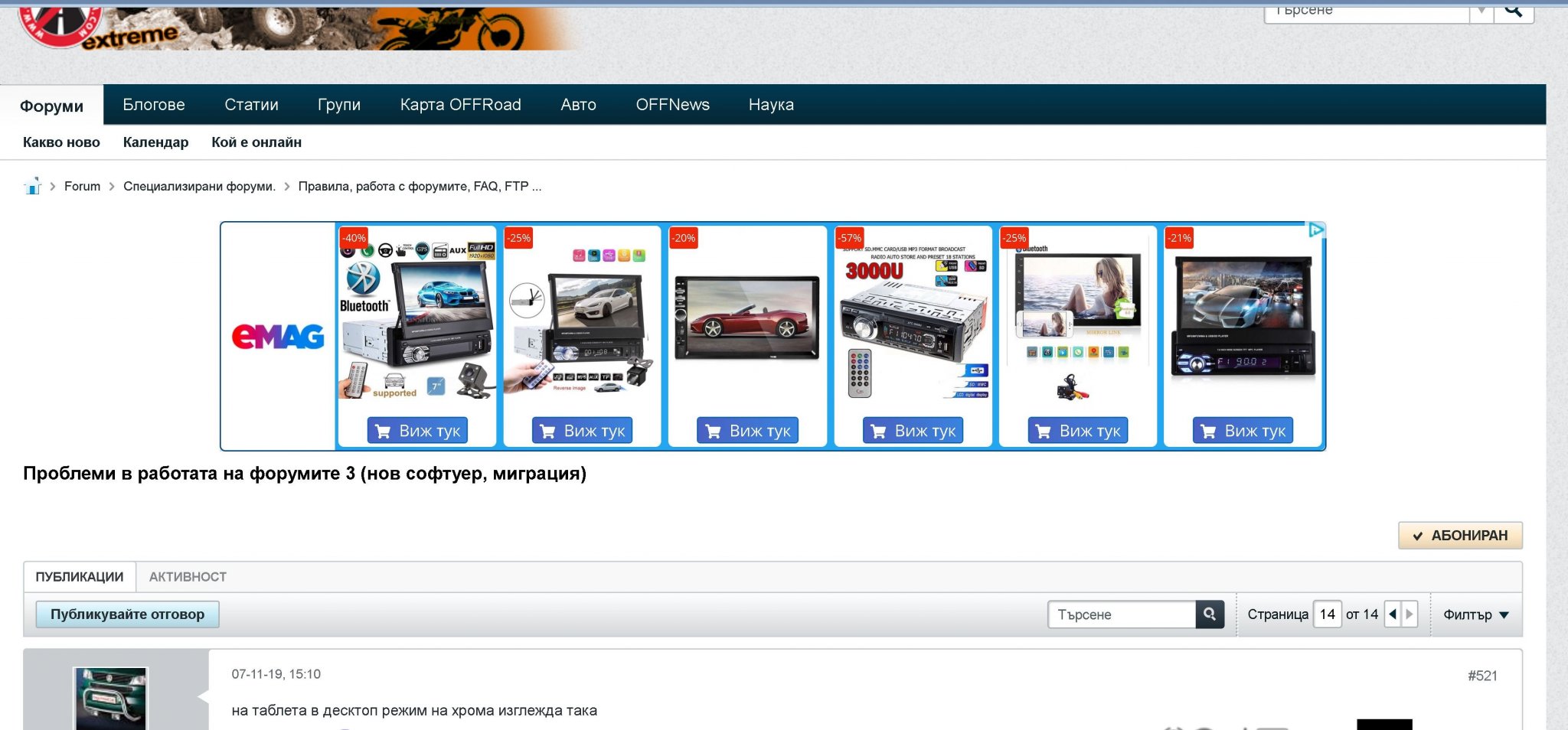The image size is (1568, 730).
Task: Click the next page right arrow
Action: [1410, 614]
